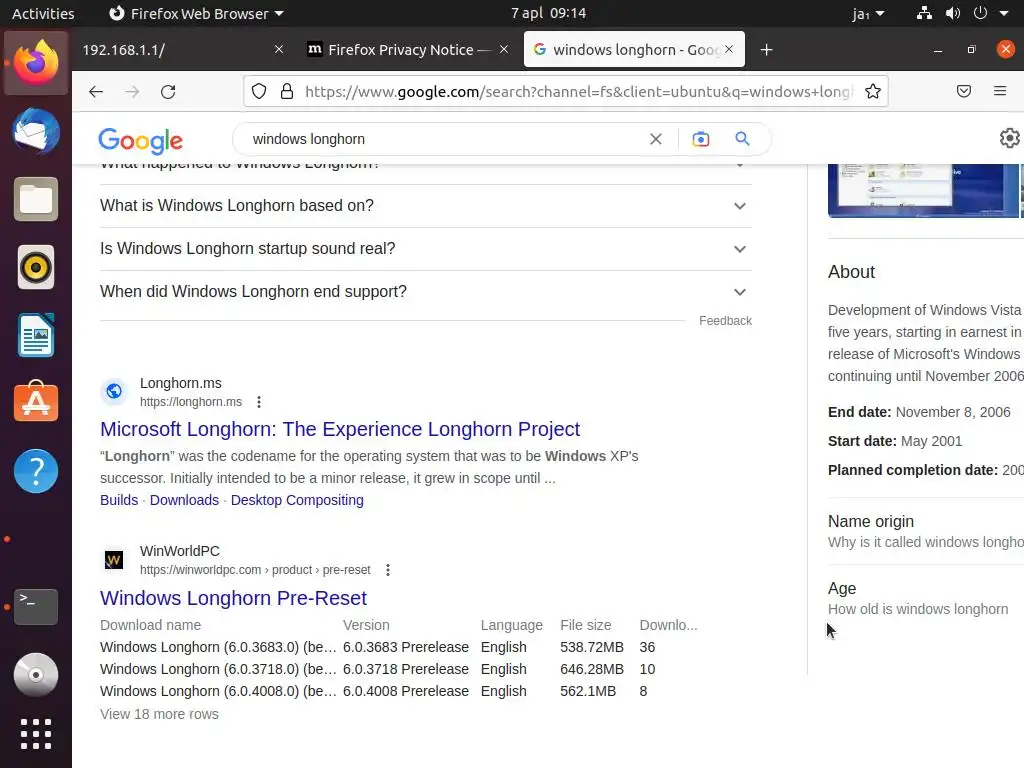Screen dimensions: 1024x768
Task: Open LibreOffice Writer from the dock
Action: click(36, 335)
